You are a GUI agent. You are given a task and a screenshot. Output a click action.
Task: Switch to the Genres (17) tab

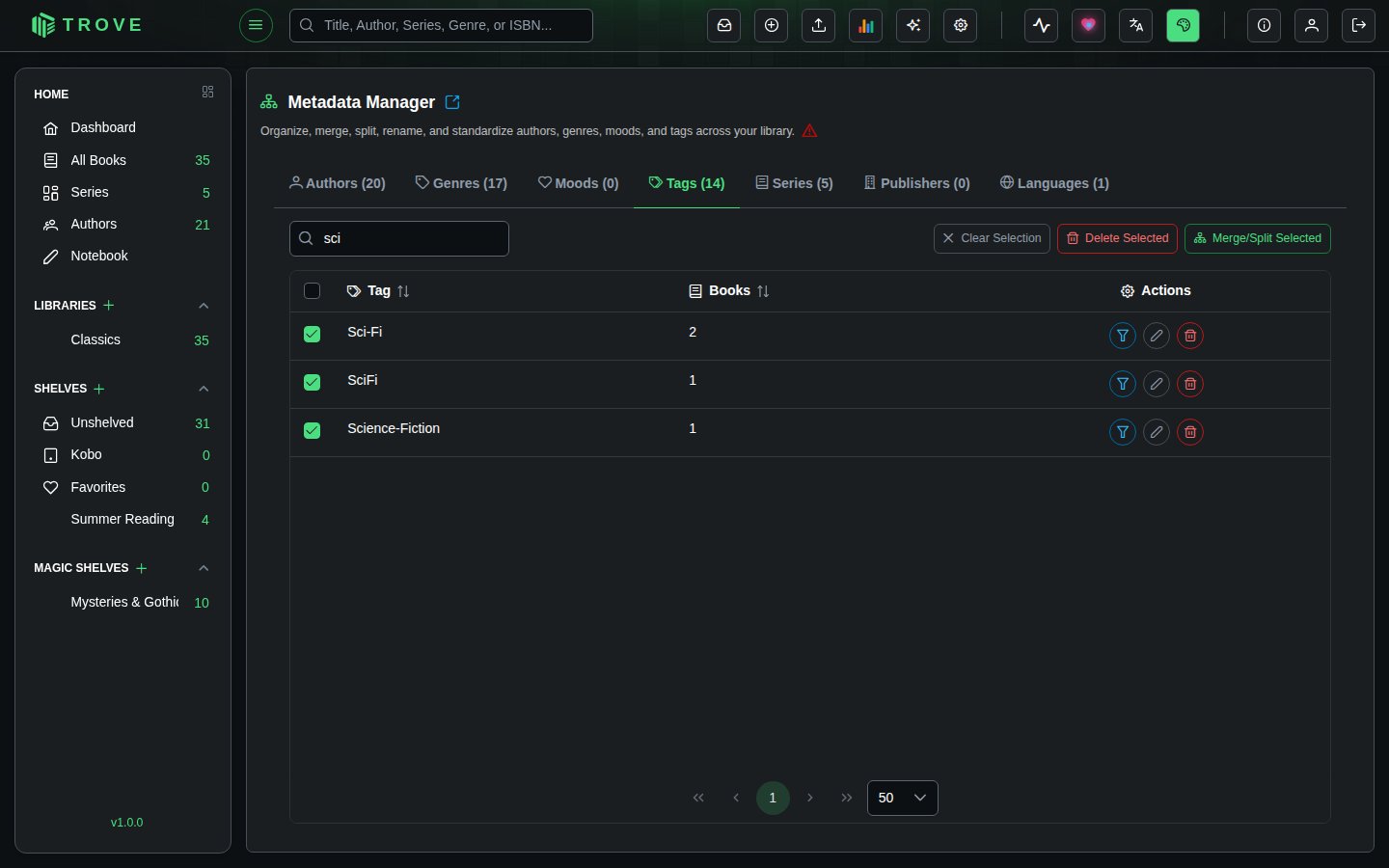pos(461,183)
